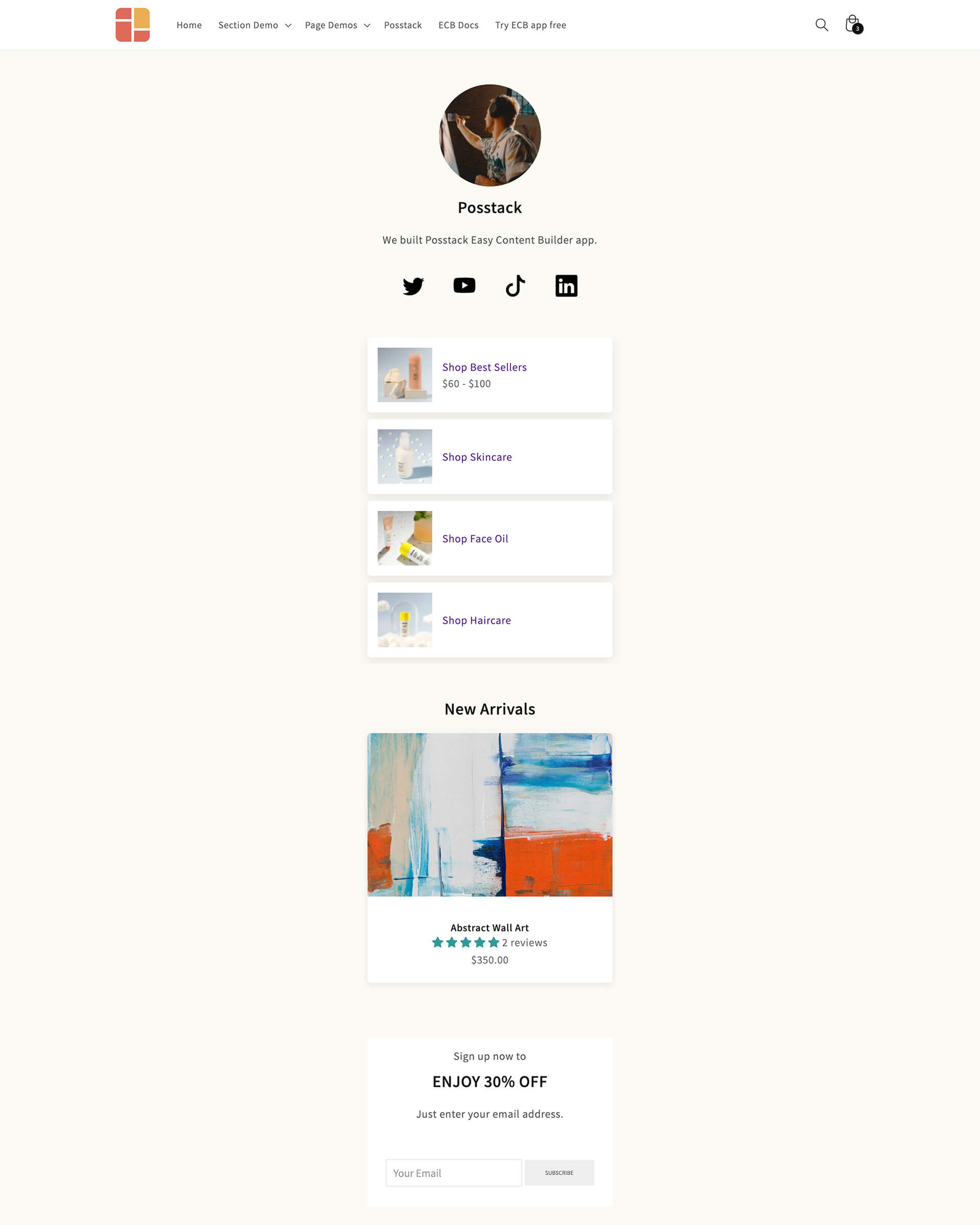The height and width of the screenshot is (1225, 980).
Task: Click the Try ECB app free button
Action: click(x=530, y=25)
